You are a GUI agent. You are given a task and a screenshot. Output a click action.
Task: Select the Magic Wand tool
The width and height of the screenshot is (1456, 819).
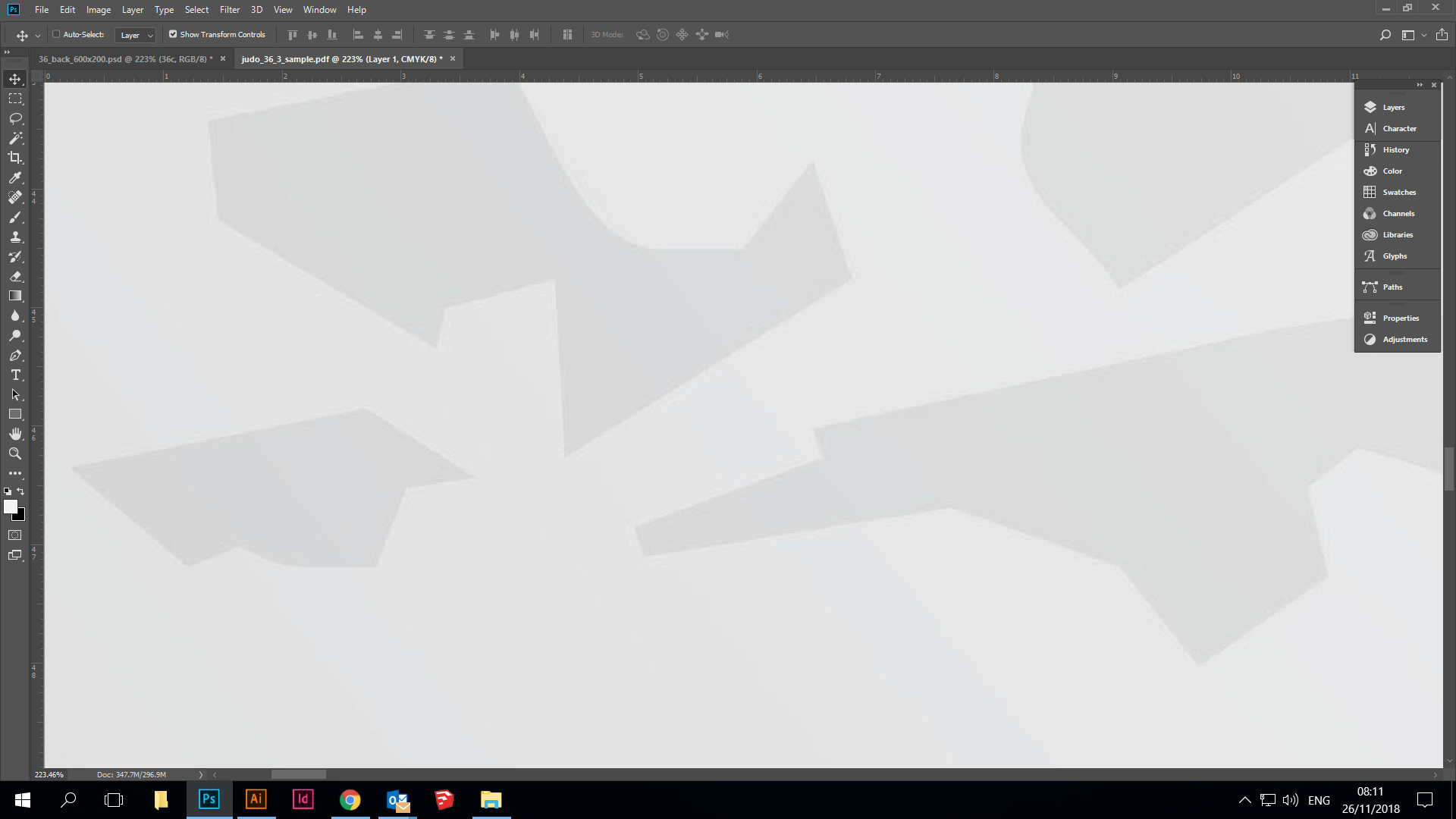coord(15,138)
